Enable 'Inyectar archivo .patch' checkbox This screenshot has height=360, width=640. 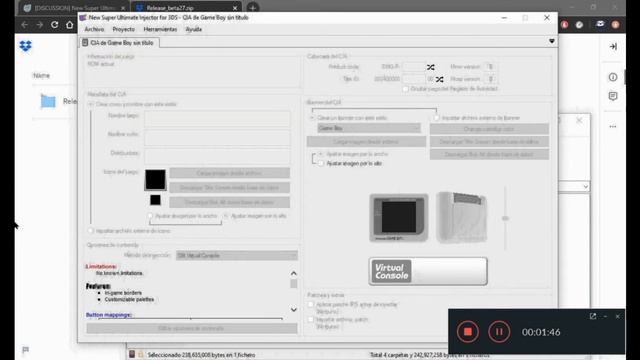311,320
